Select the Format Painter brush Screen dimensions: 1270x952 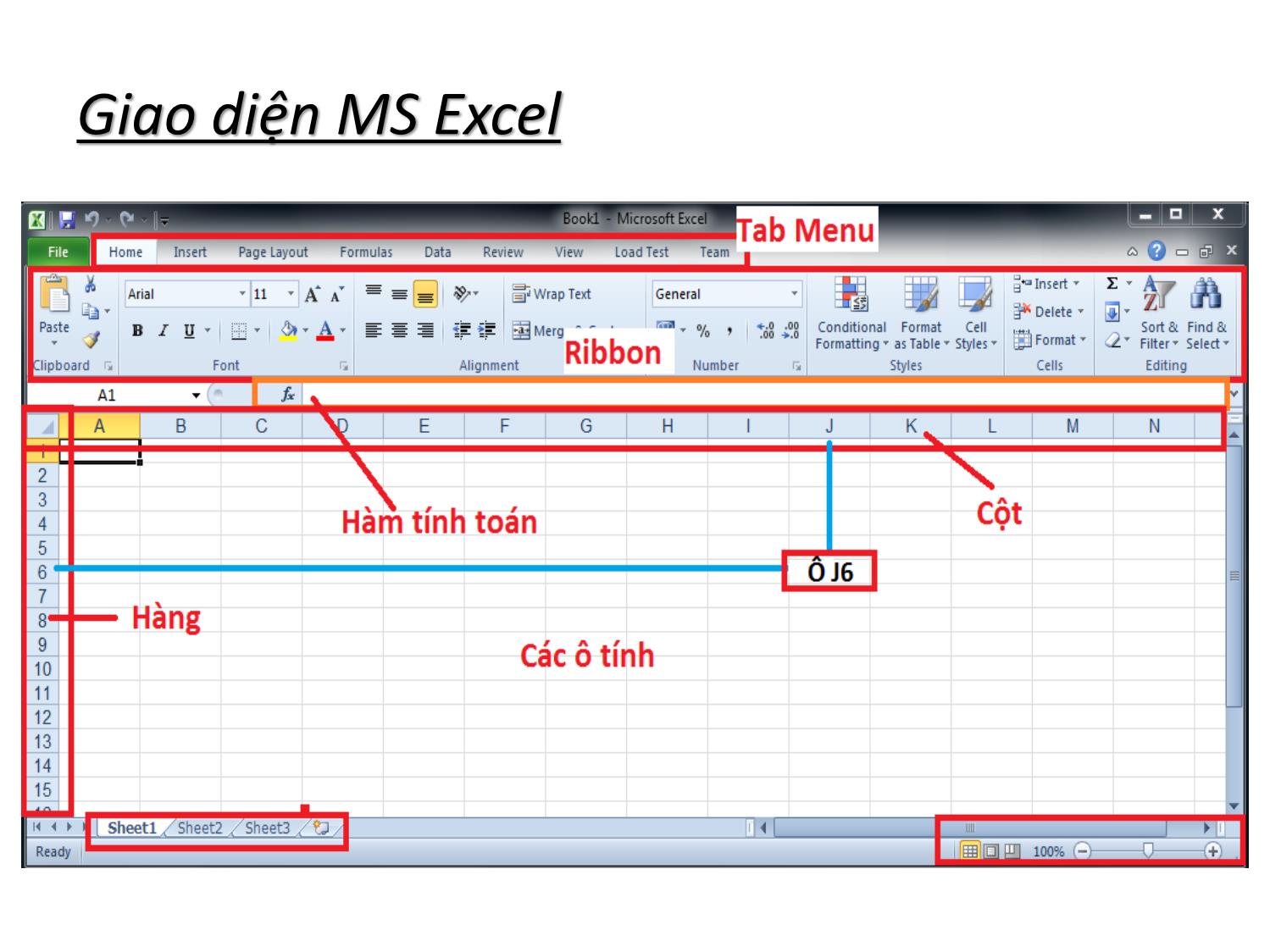click(x=91, y=340)
